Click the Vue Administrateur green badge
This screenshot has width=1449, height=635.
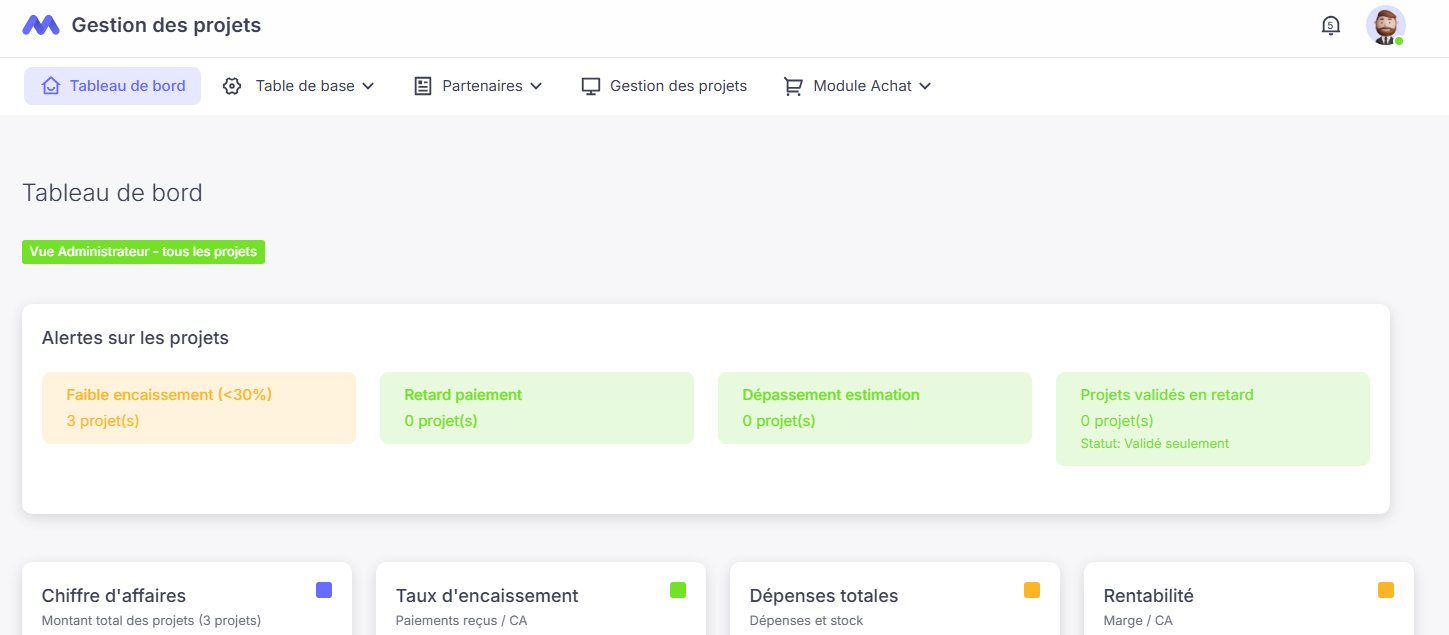(143, 252)
